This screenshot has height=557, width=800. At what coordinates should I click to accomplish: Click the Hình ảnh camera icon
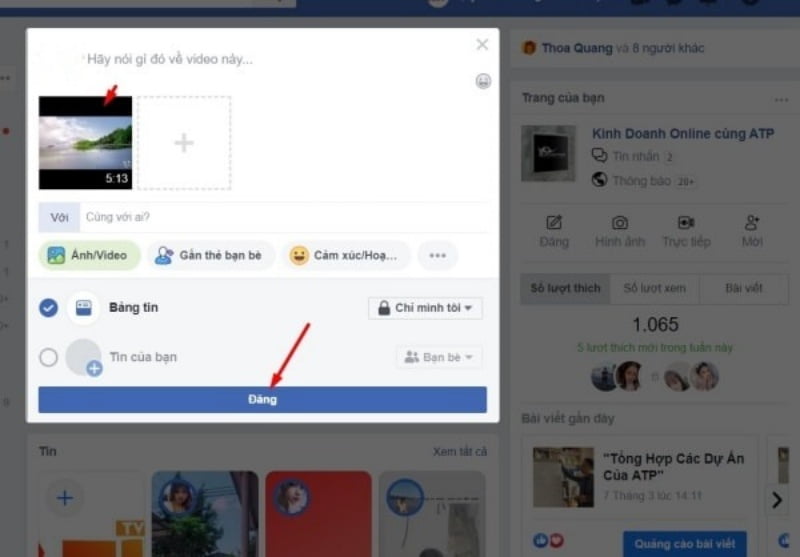click(620, 223)
